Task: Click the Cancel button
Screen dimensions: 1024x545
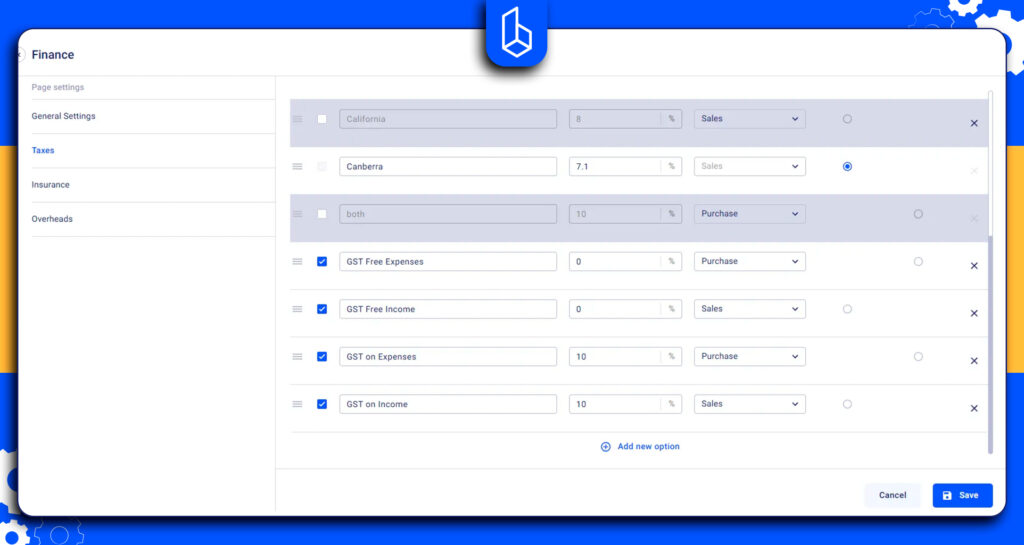Action: [892, 495]
